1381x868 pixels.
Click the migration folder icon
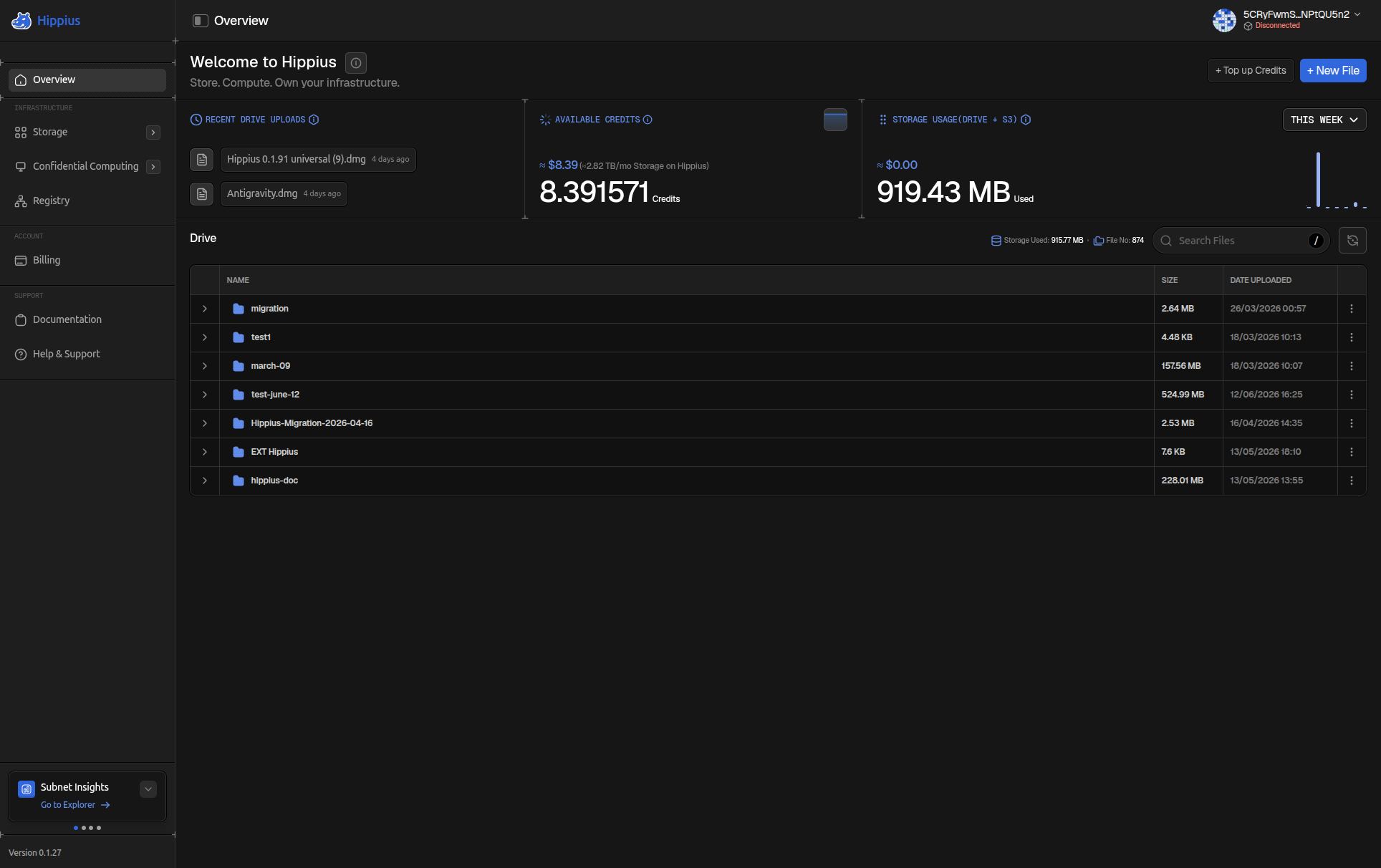pos(239,309)
